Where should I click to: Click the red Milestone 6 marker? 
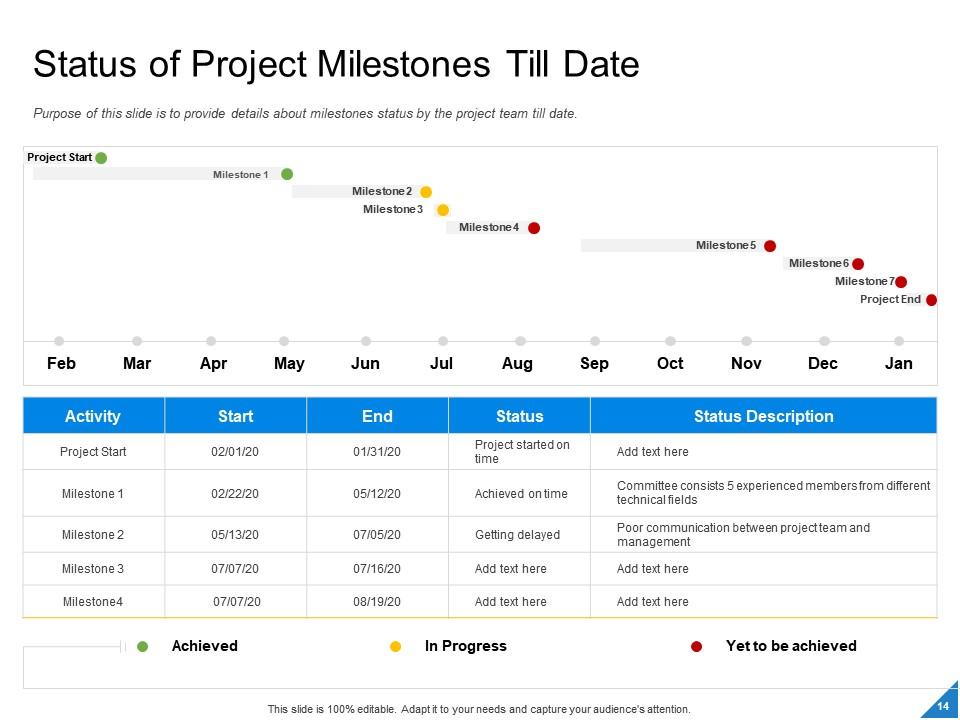click(858, 264)
